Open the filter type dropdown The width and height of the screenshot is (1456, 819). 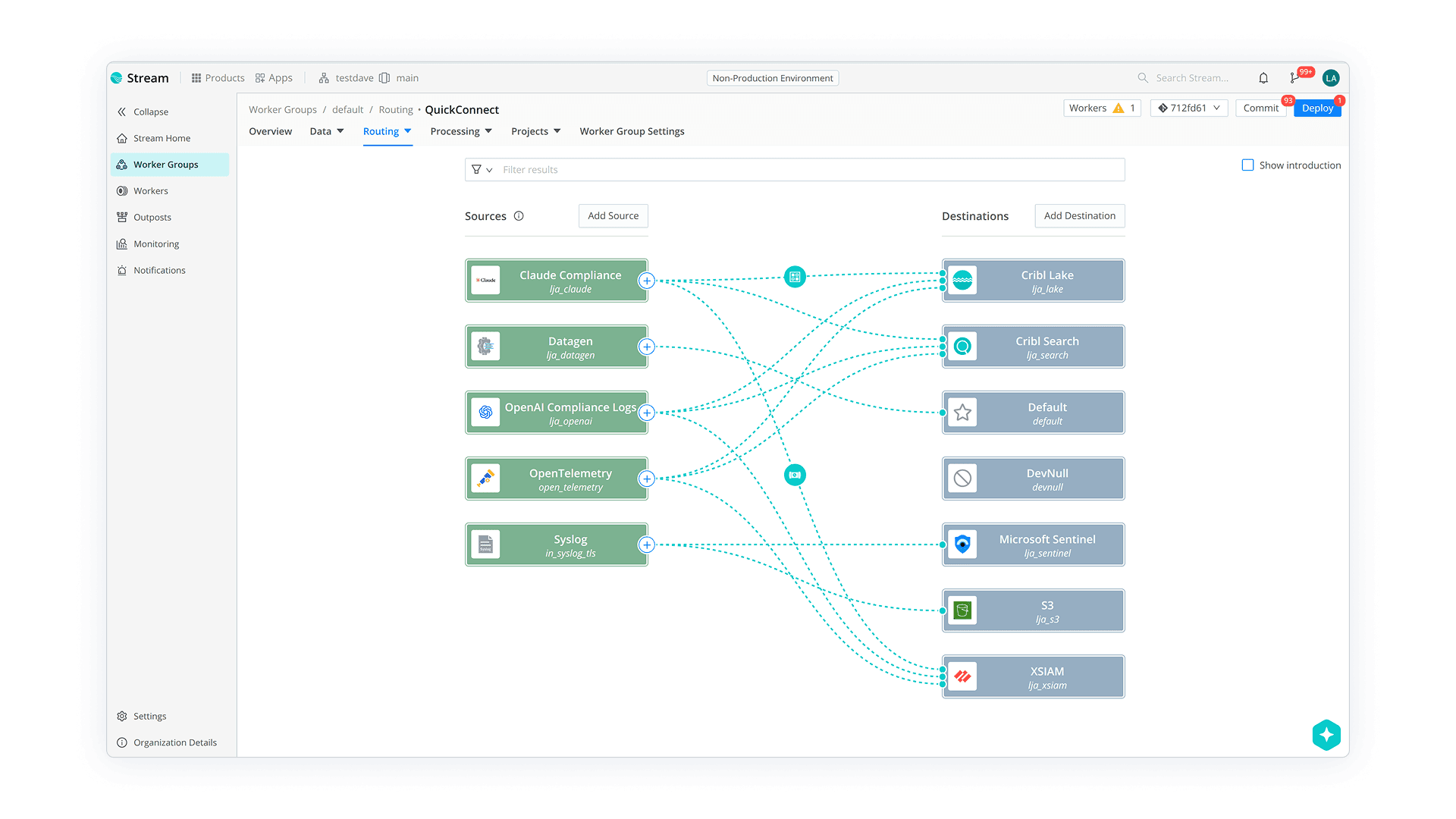point(482,170)
